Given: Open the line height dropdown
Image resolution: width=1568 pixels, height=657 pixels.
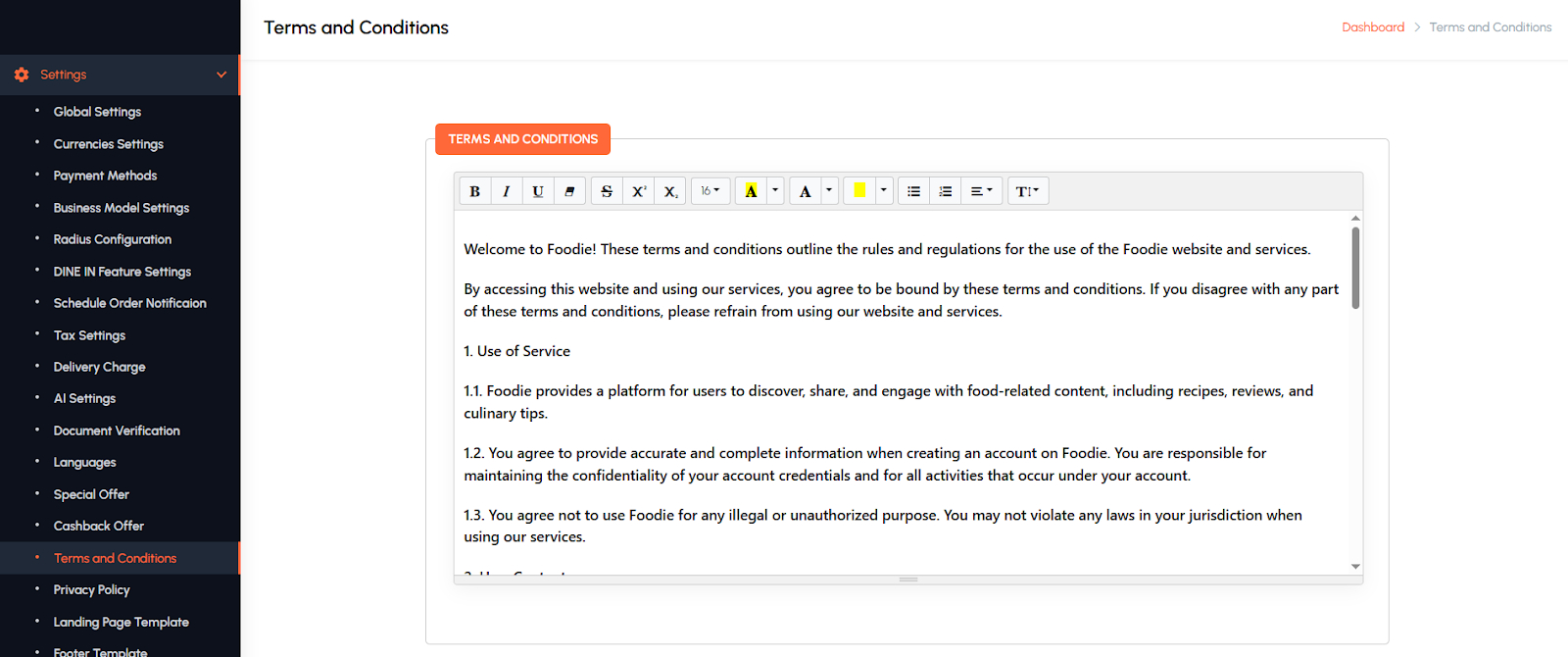Looking at the screenshot, I should [x=1027, y=191].
